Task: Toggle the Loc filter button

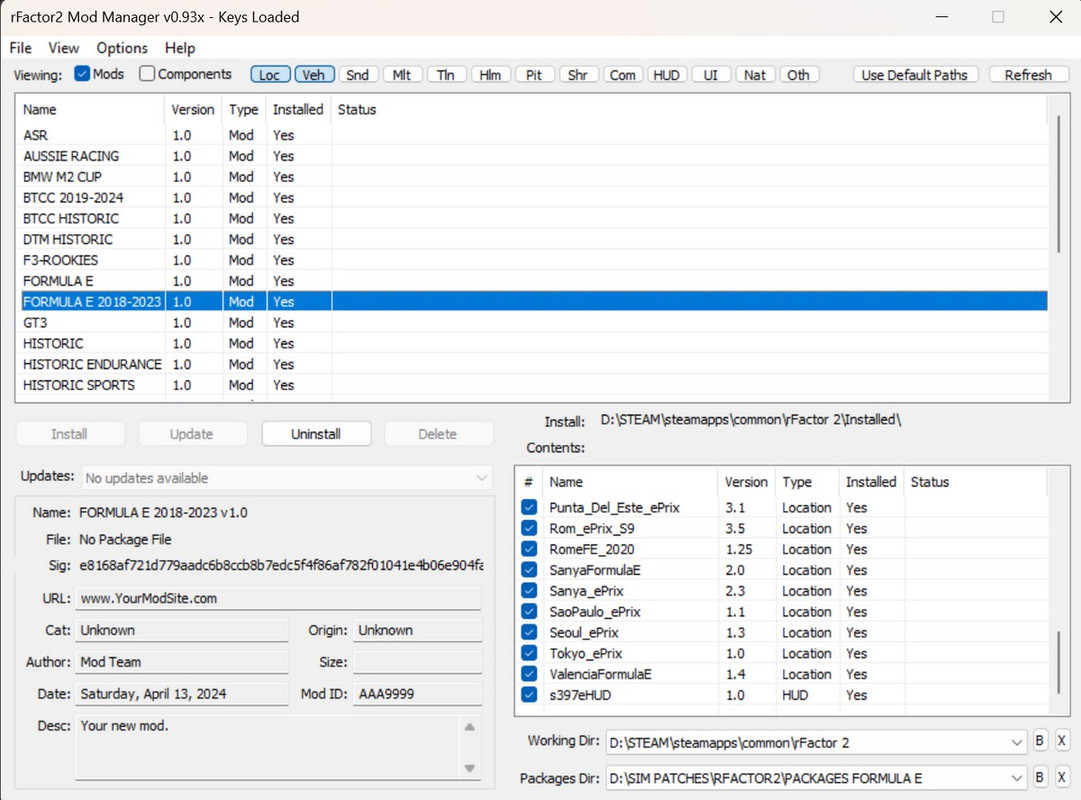Action: tap(270, 74)
